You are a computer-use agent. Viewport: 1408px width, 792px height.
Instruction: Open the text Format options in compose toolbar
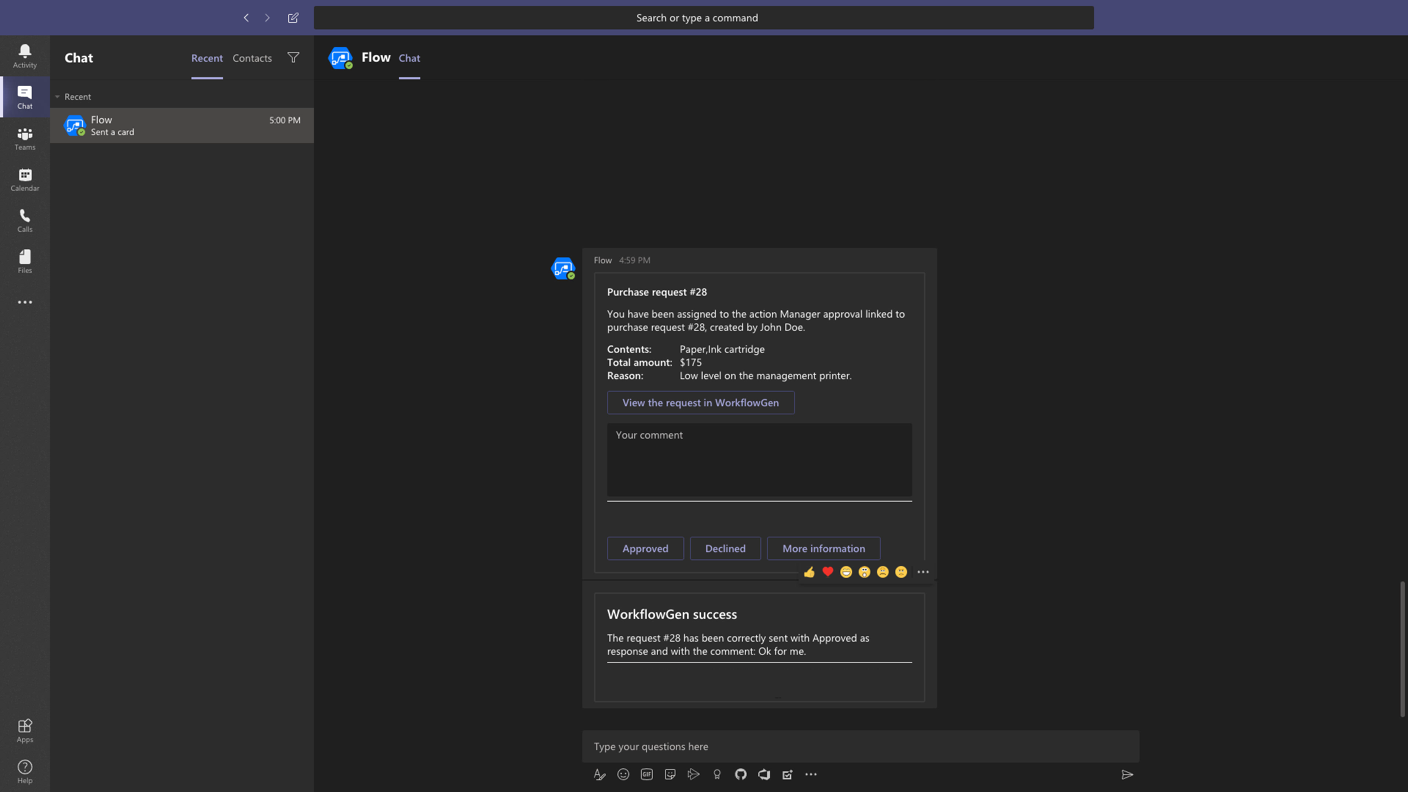599,774
